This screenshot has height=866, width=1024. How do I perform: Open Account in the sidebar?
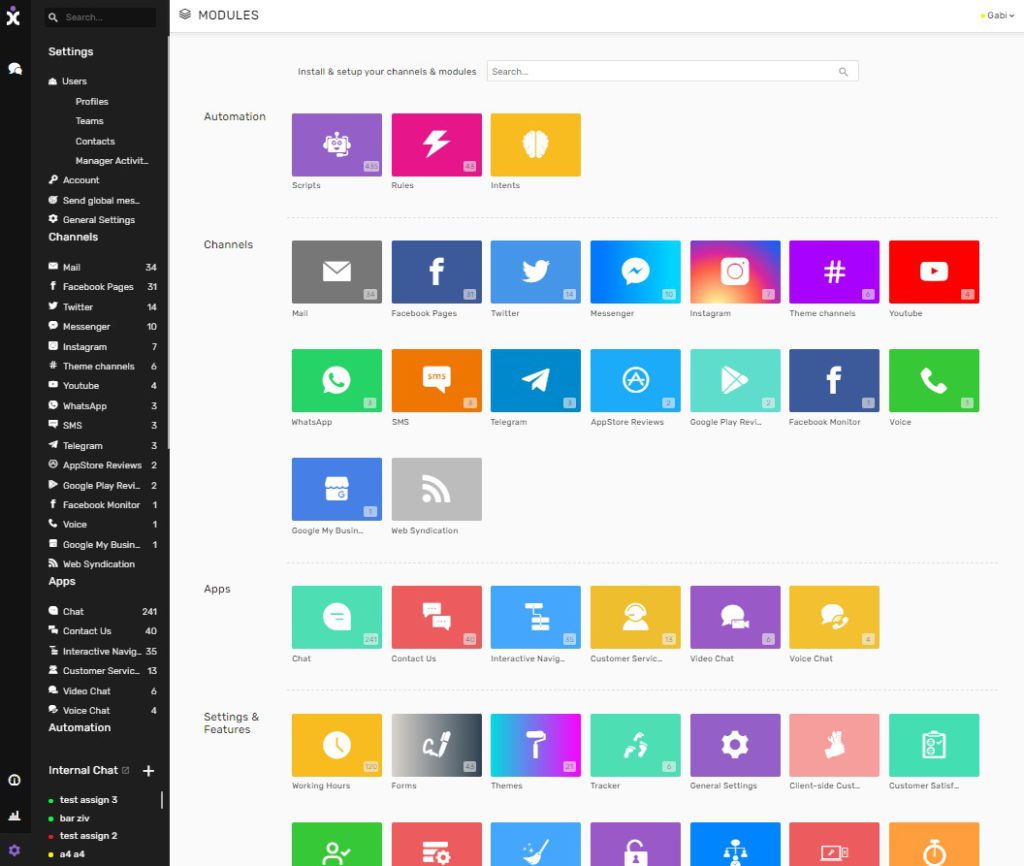click(x=74, y=180)
